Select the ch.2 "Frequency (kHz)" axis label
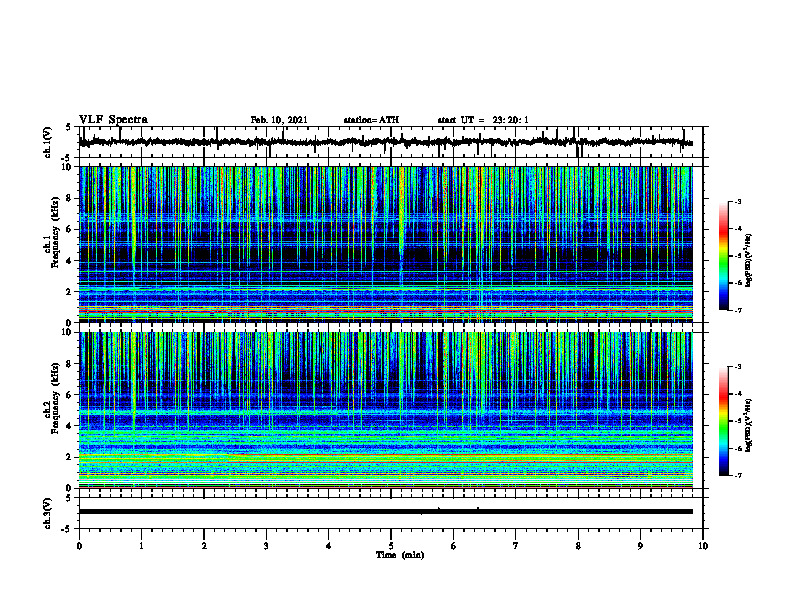Viewport: 792px width, 612px height. (x=55, y=398)
